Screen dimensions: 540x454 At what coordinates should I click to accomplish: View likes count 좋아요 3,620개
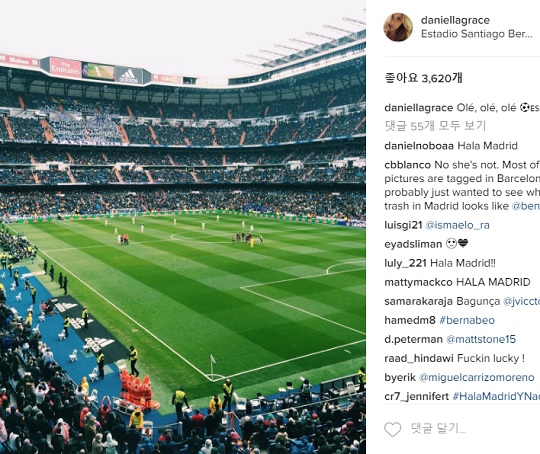click(x=423, y=78)
